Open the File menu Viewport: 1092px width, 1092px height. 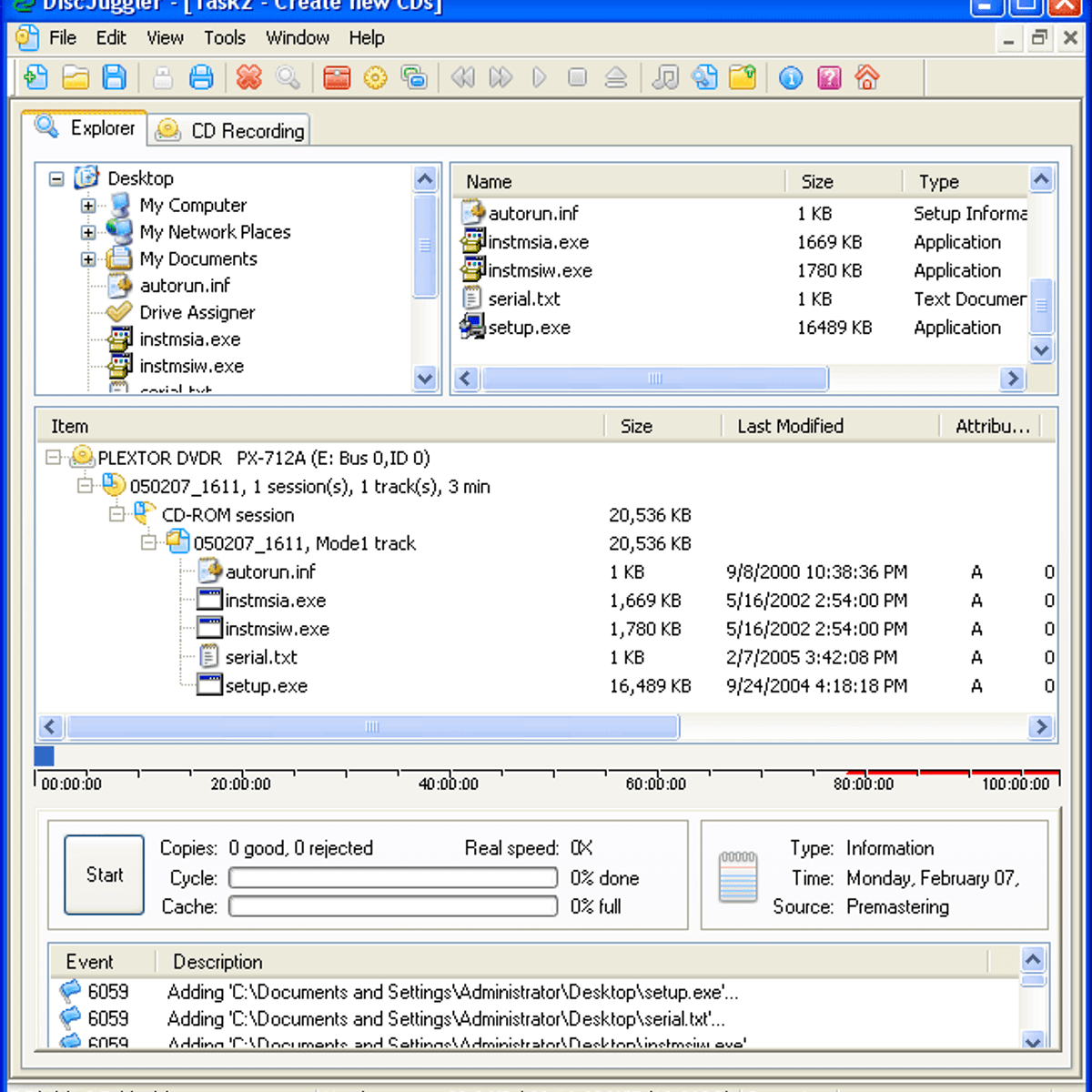(x=63, y=38)
